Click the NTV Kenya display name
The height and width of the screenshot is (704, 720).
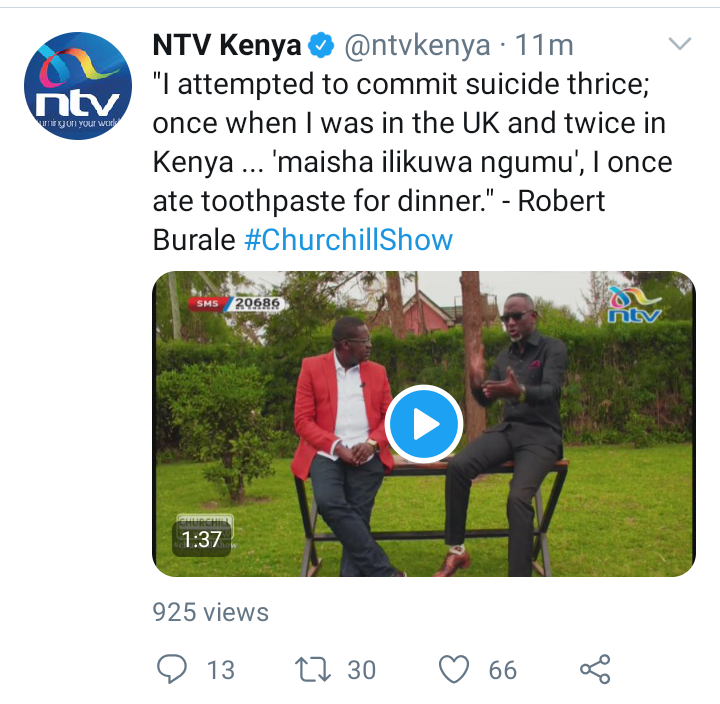coord(227,45)
